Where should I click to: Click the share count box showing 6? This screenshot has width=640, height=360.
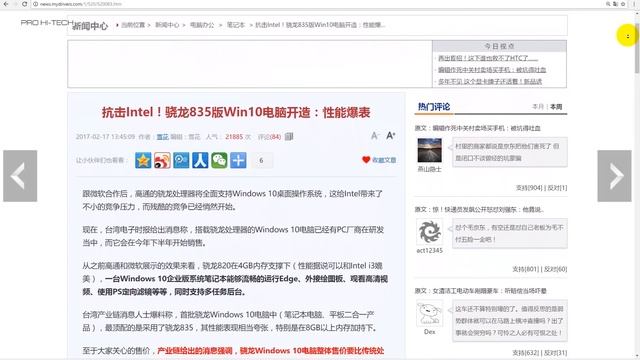[x=261, y=160]
